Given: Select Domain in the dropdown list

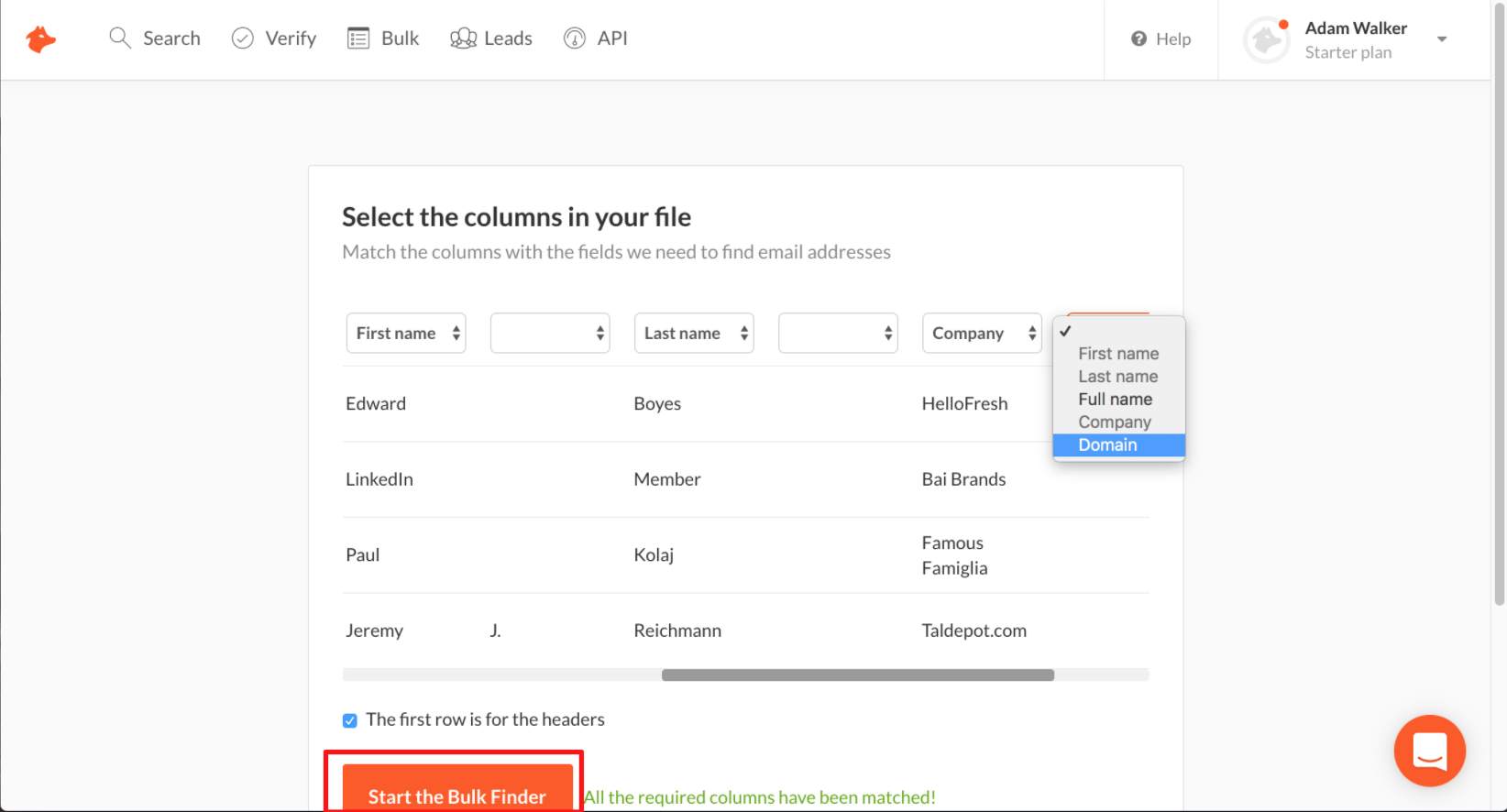Looking at the screenshot, I should coord(1107,445).
